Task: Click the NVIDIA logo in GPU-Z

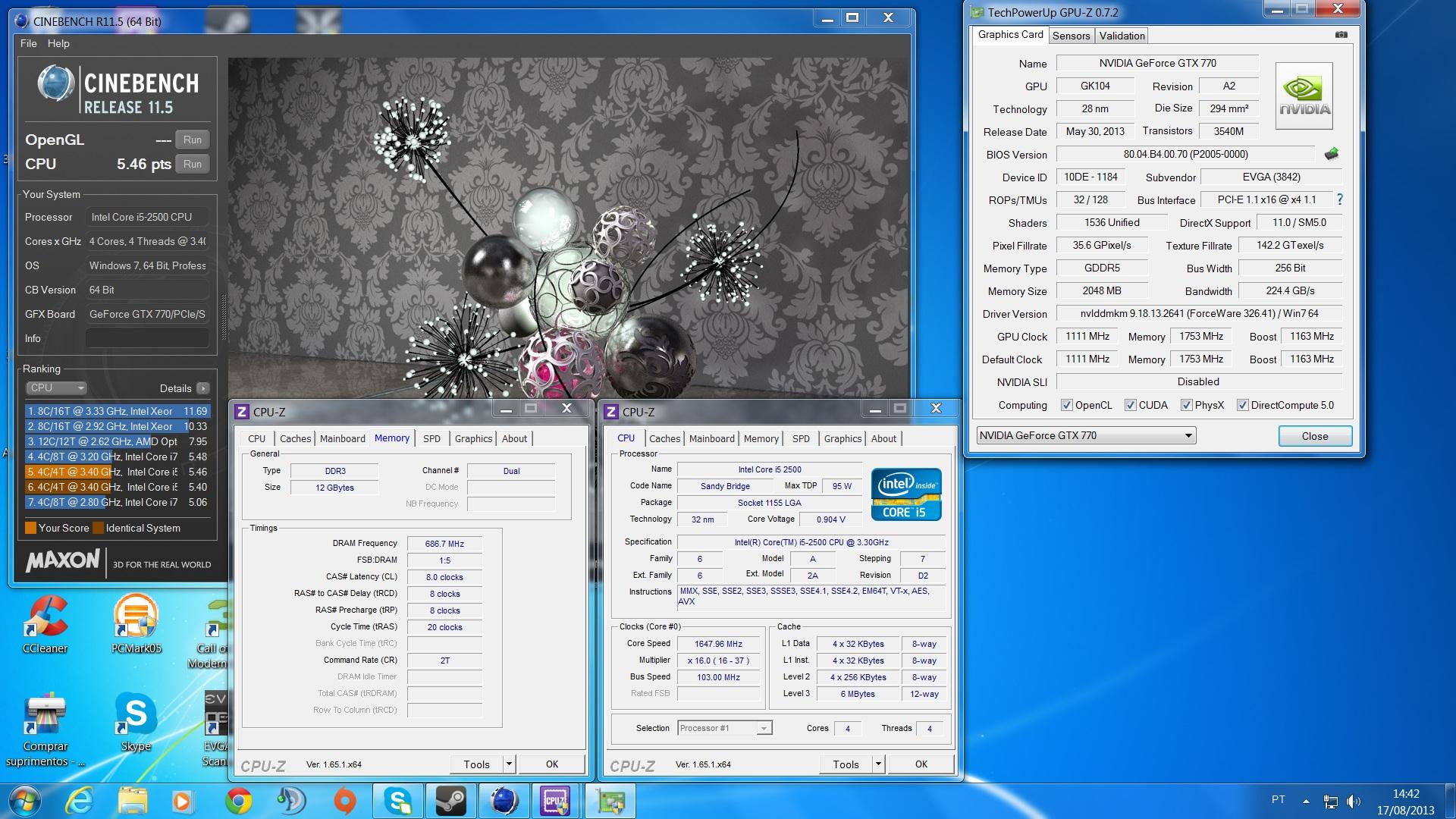Action: 1304,96
